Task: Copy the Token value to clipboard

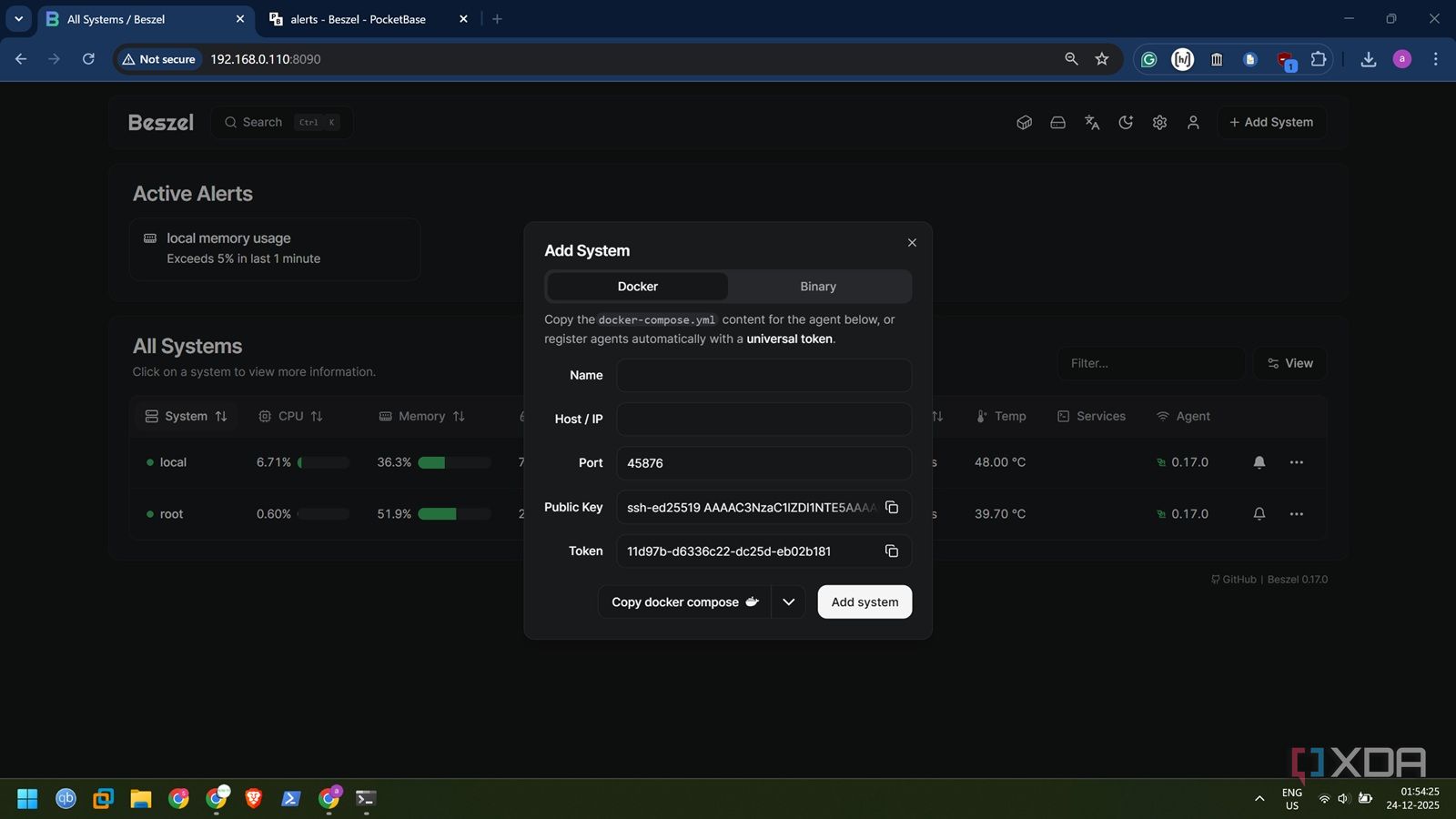Action: 892,551
